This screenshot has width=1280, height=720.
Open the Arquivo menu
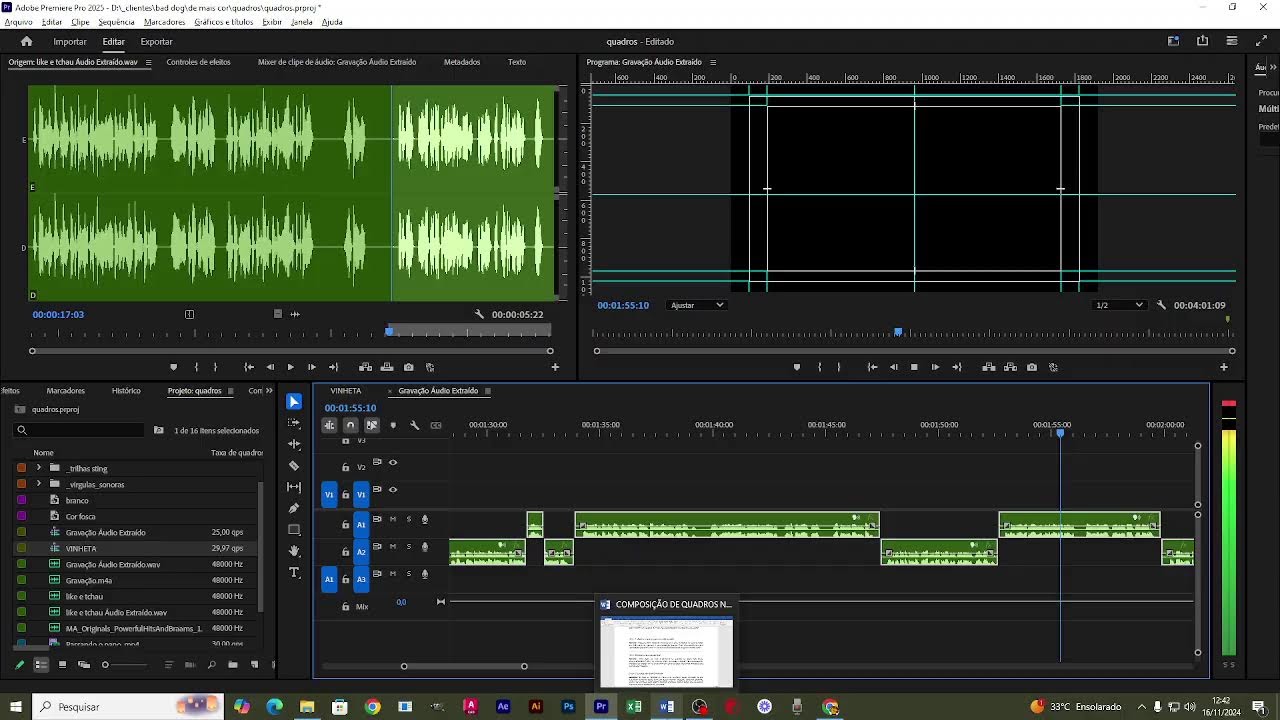18,22
